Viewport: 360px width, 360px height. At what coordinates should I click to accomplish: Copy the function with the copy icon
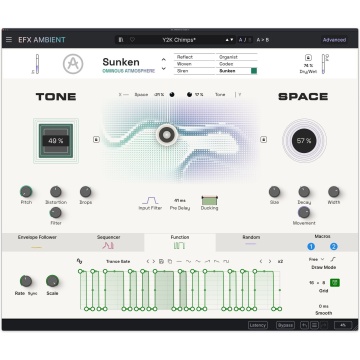coord(170,261)
